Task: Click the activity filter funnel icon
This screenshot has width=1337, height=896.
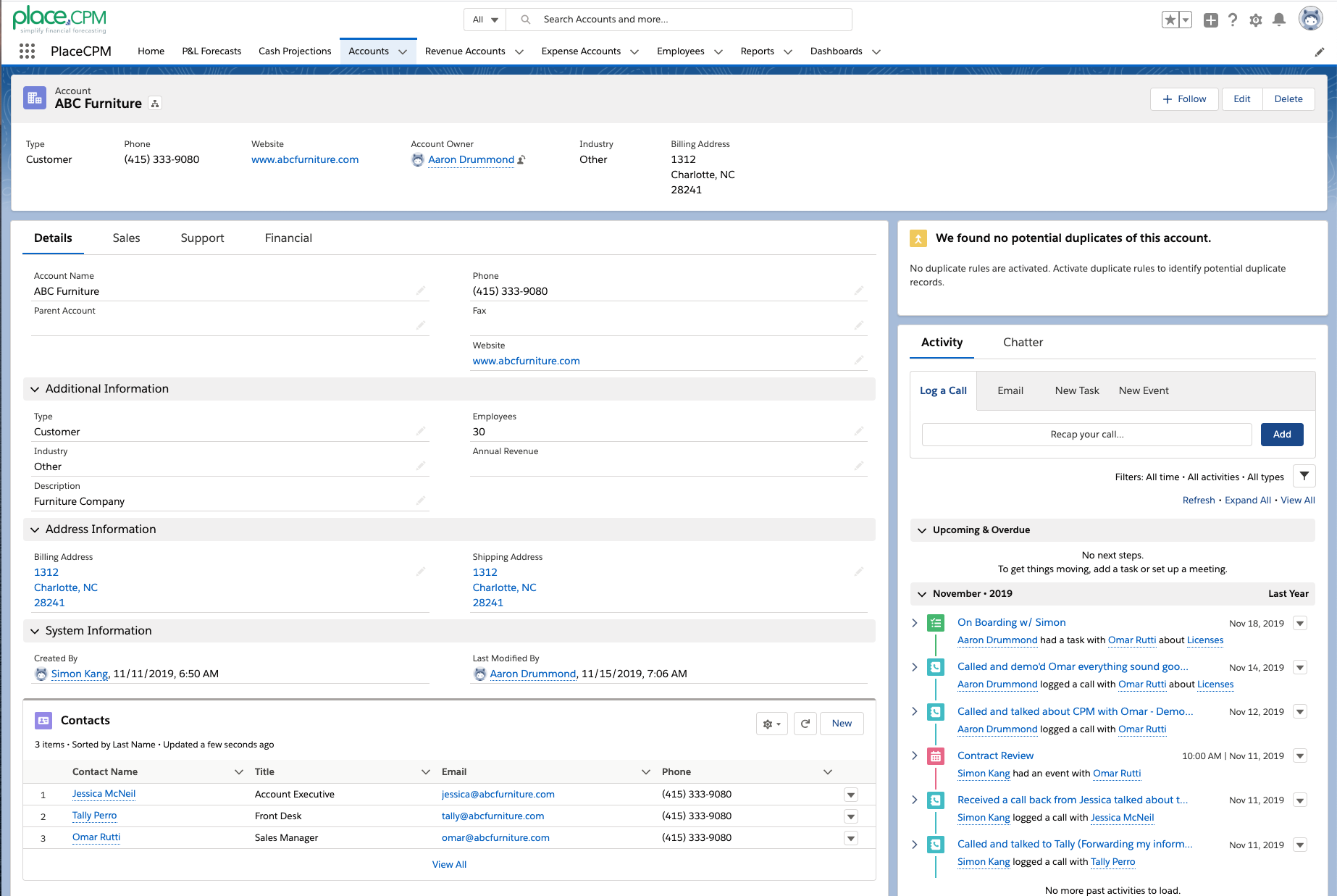Action: coord(1304,477)
